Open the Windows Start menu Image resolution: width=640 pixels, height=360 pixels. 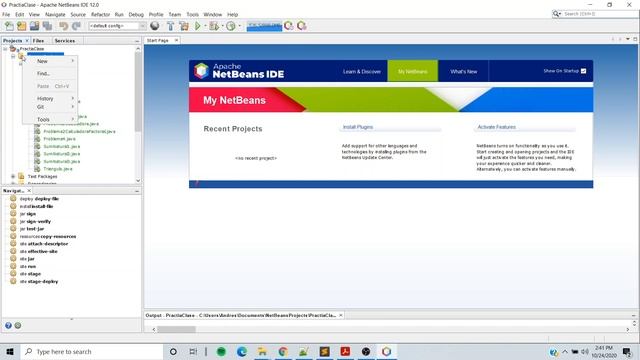click(10, 351)
